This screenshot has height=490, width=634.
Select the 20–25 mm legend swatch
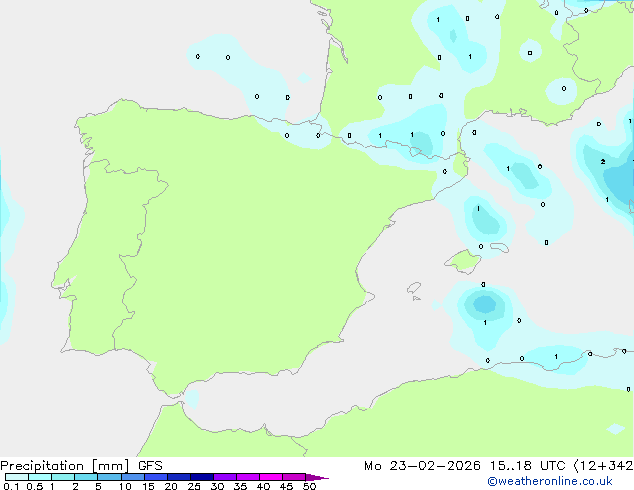point(179,477)
